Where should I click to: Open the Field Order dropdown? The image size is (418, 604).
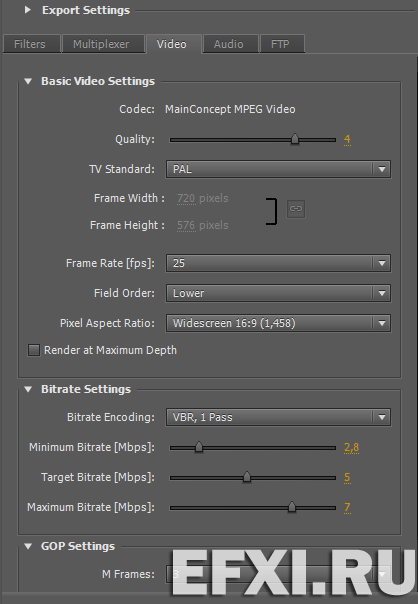[x=278, y=293]
